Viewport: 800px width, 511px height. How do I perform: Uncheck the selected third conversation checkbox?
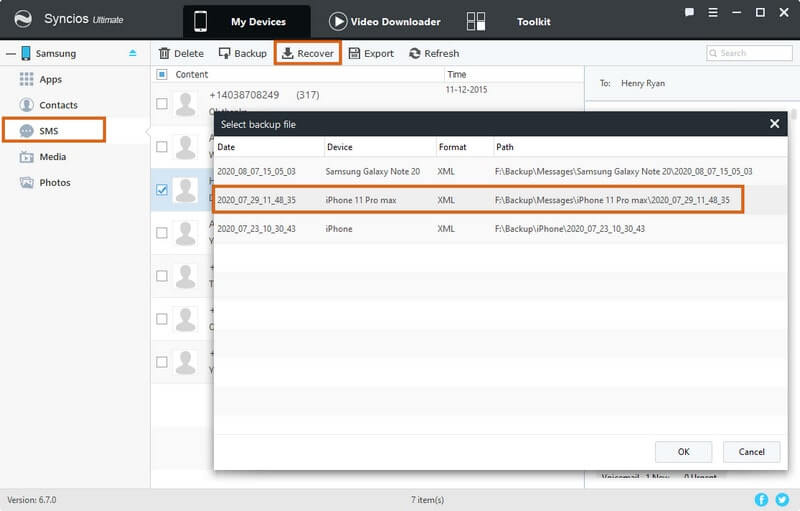point(162,190)
